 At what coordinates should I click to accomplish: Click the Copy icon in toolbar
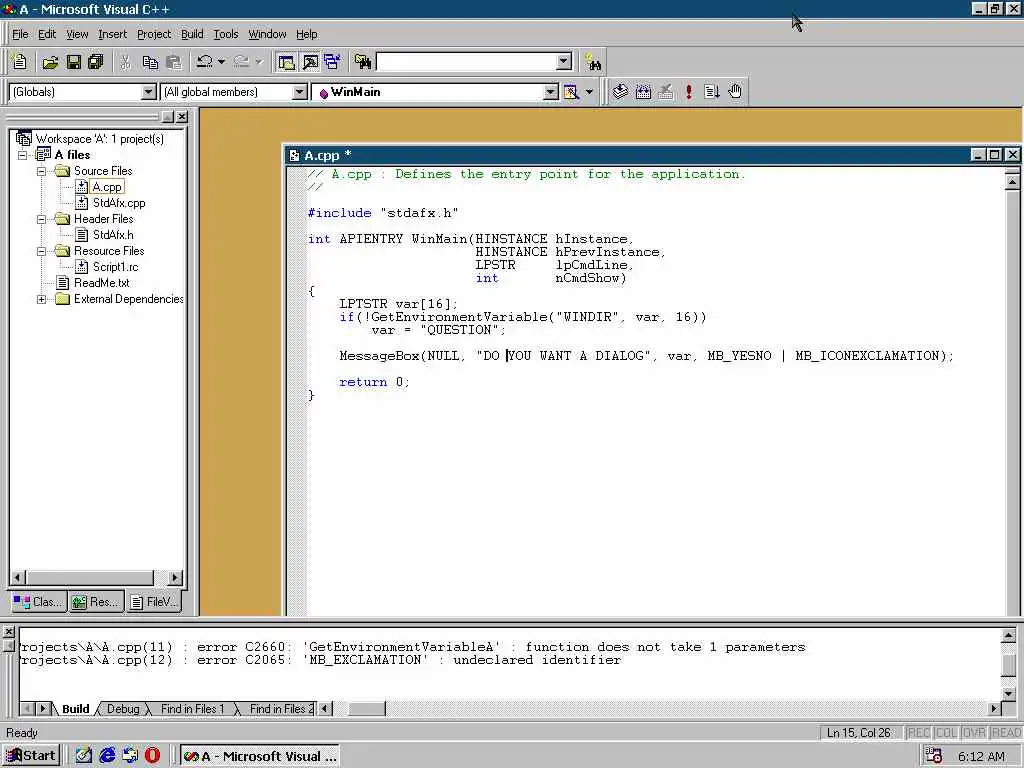click(150, 62)
